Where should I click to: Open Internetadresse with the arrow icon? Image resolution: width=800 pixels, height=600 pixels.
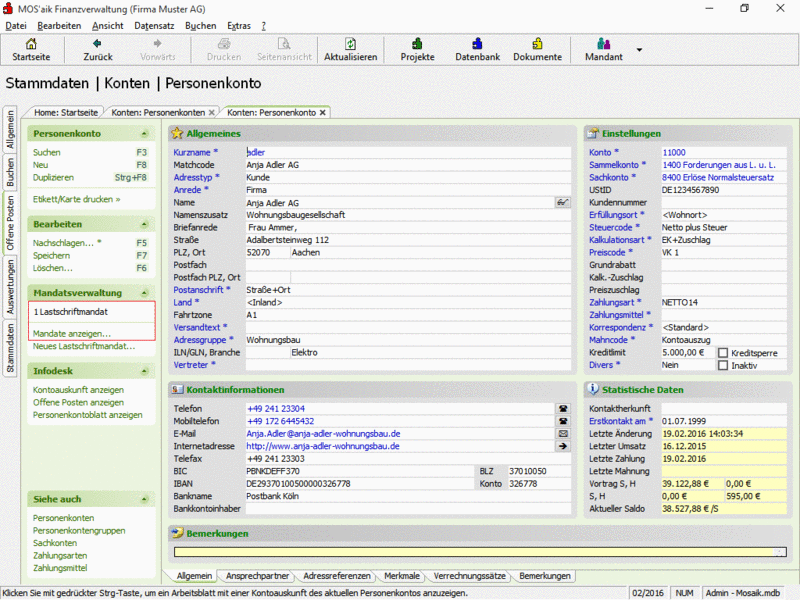coord(563,446)
